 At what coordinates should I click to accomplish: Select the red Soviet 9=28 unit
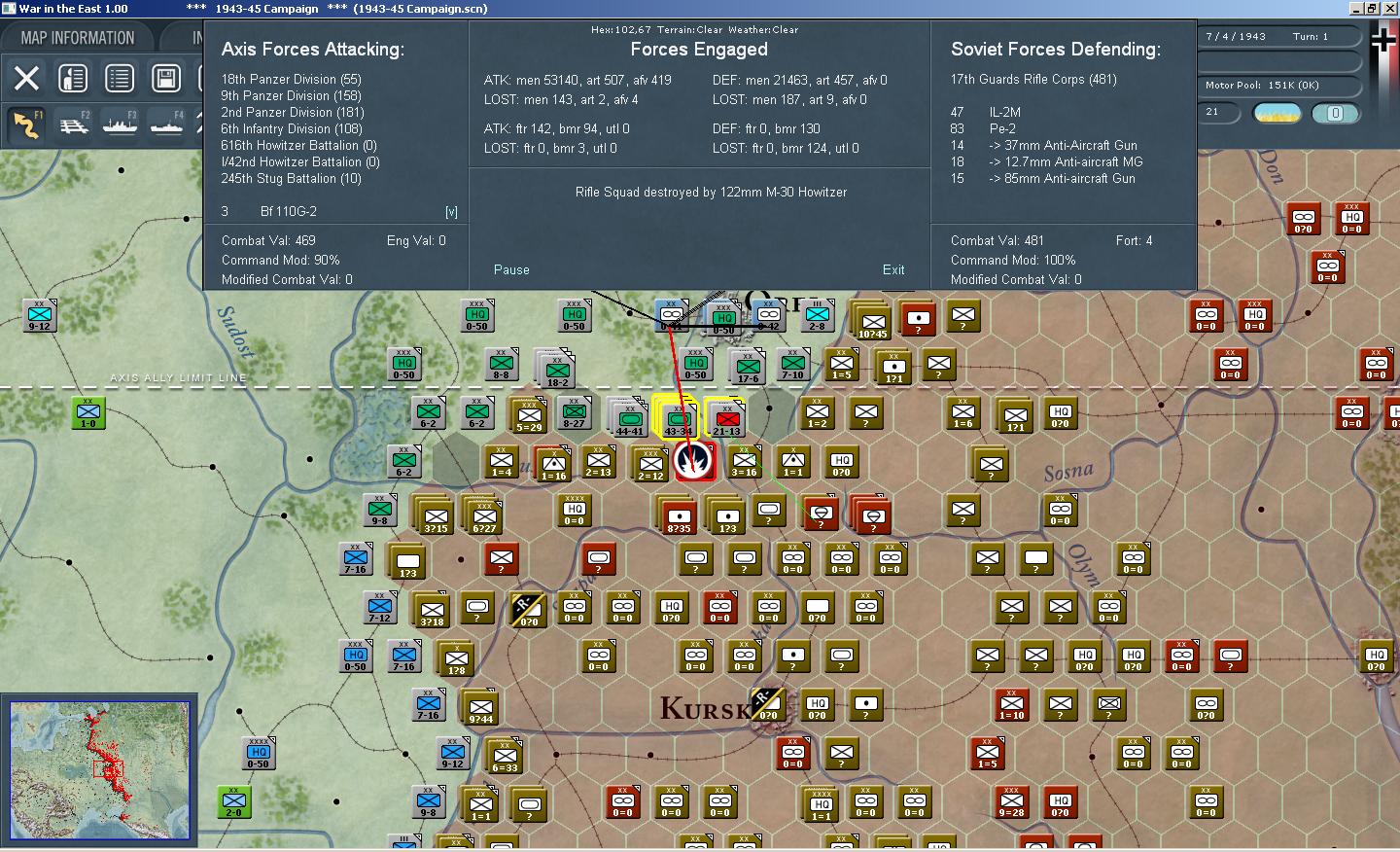coord(1011,801)
